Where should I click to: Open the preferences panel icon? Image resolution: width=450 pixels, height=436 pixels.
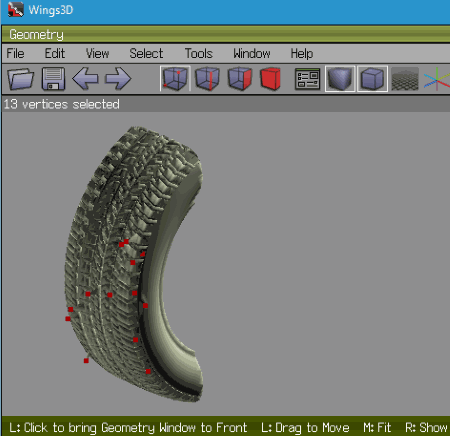click(x=307, y=79)
